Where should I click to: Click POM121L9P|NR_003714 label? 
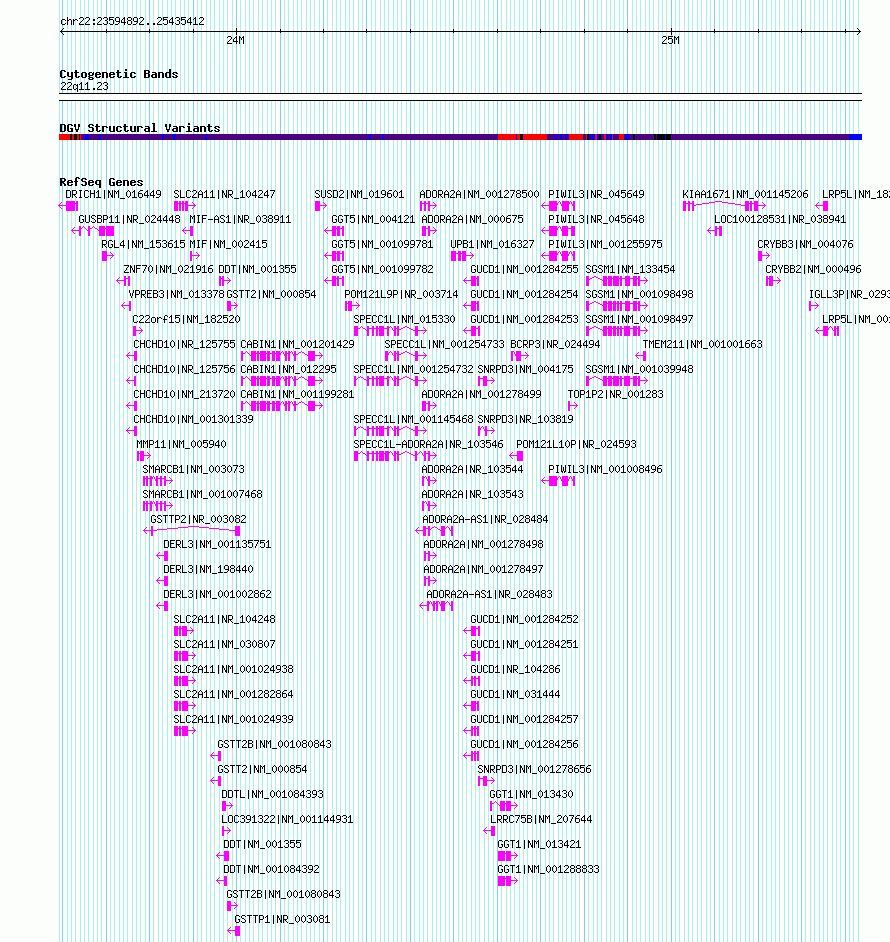[x=401, y=294]
